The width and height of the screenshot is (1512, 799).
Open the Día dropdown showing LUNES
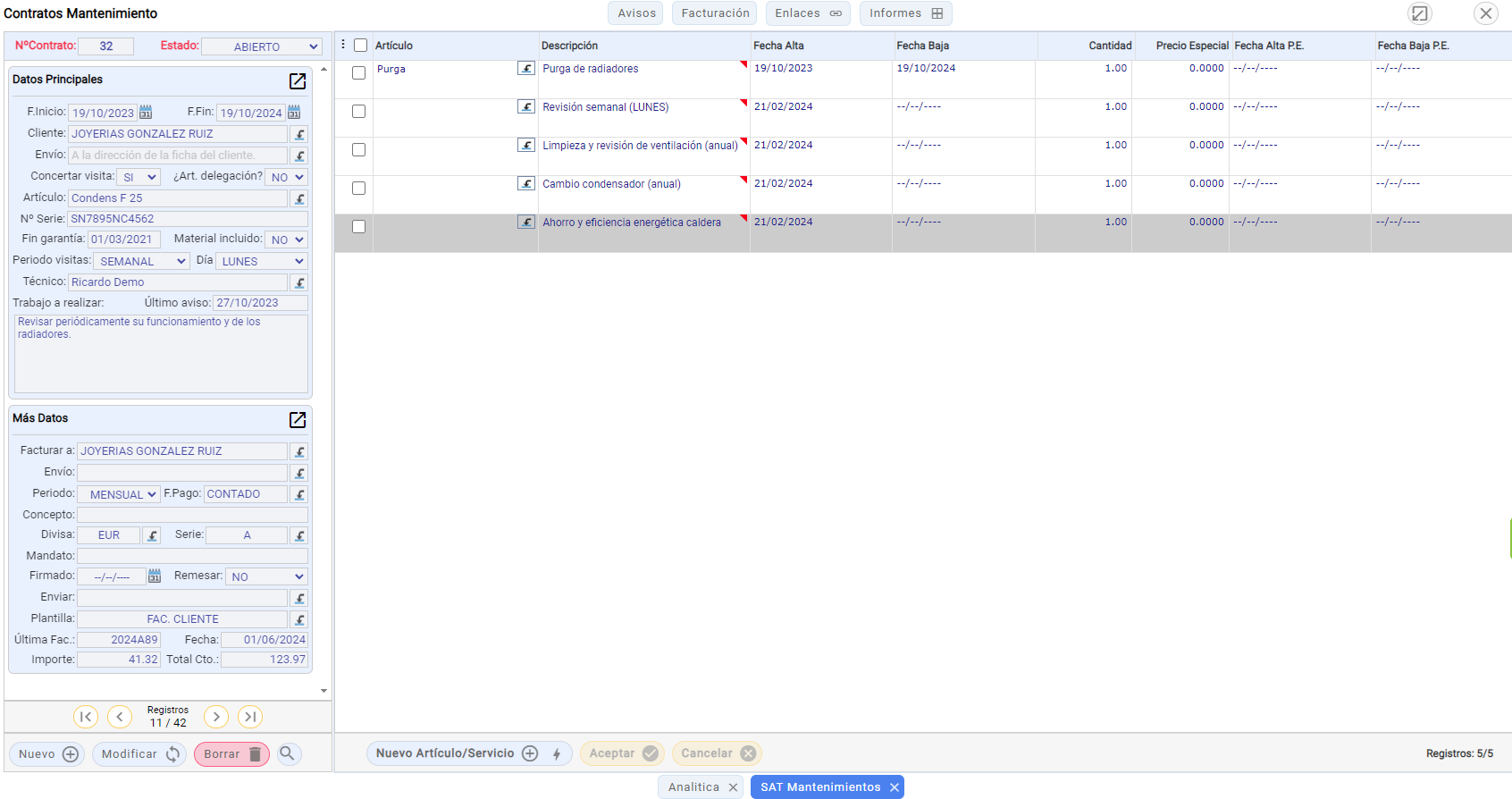pyautogui.click(x=261, y=261)
